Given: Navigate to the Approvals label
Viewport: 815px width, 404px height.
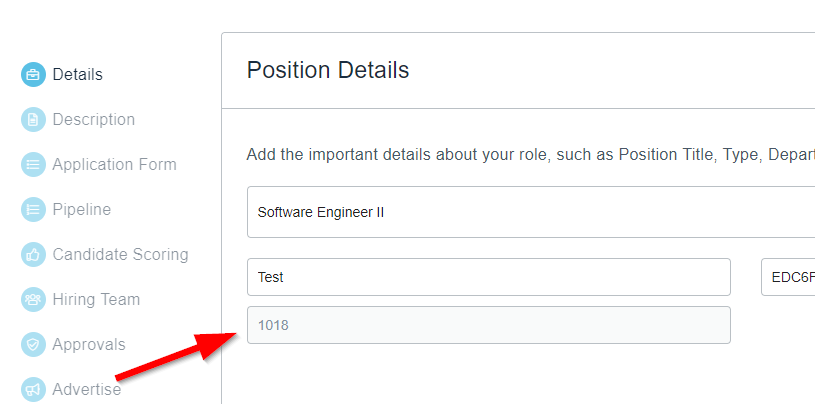Looking at the screenshot, I should 89,345.
